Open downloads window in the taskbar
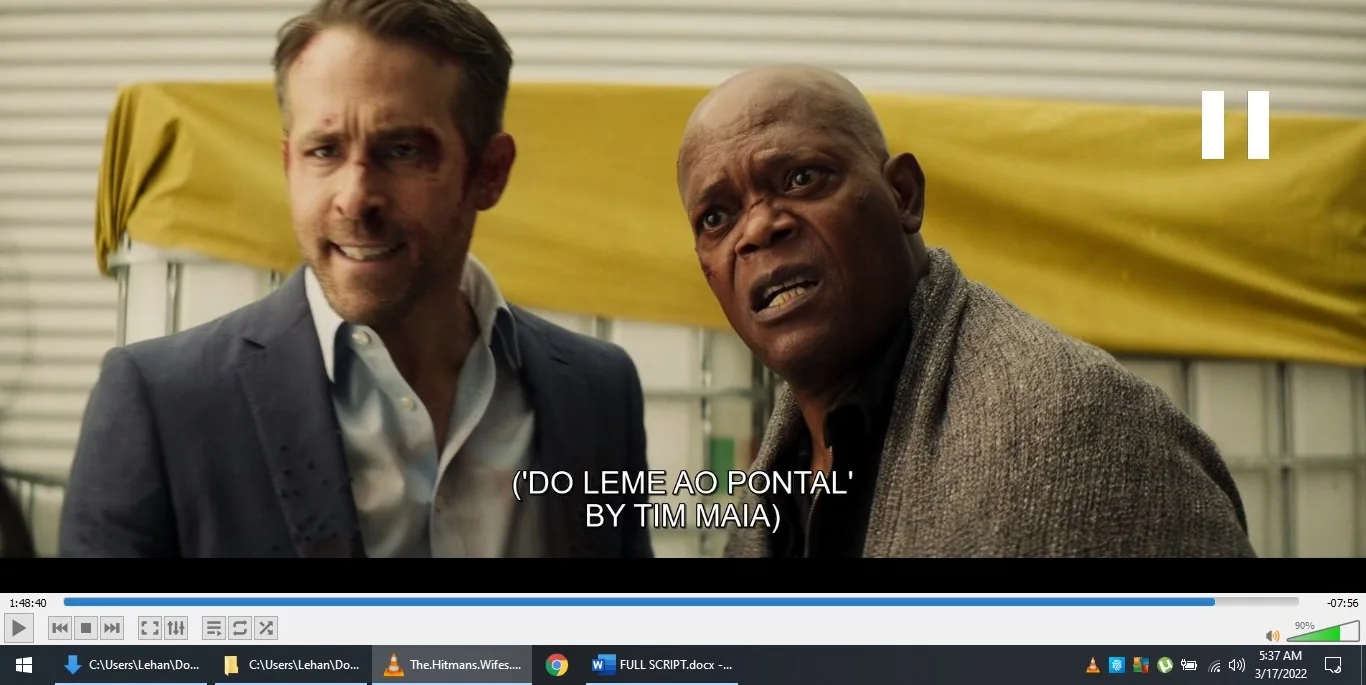 pyautogui.click(x=131, y=665)
